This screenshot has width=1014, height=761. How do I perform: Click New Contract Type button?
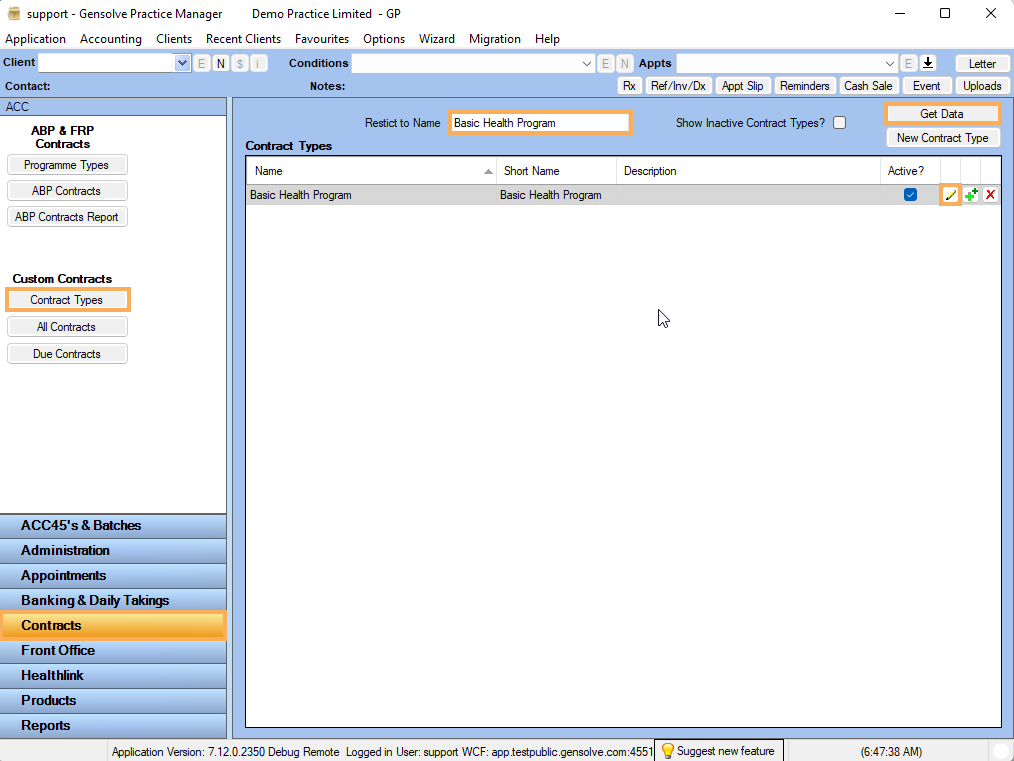[942, 138]
